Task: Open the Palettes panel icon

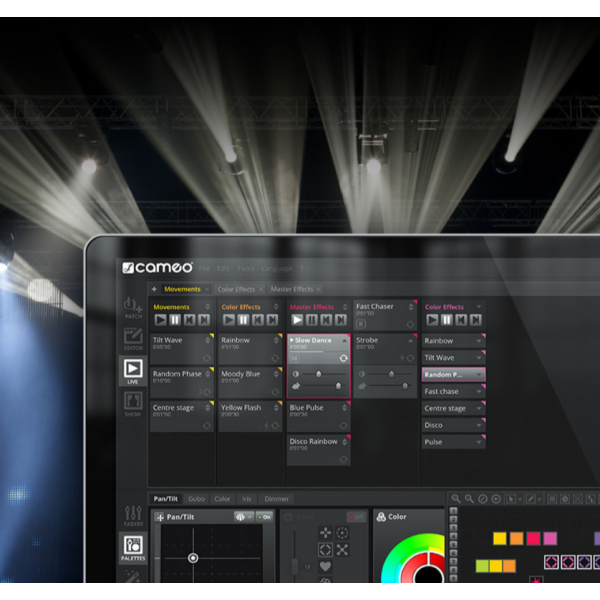Action: coord(132,547)
